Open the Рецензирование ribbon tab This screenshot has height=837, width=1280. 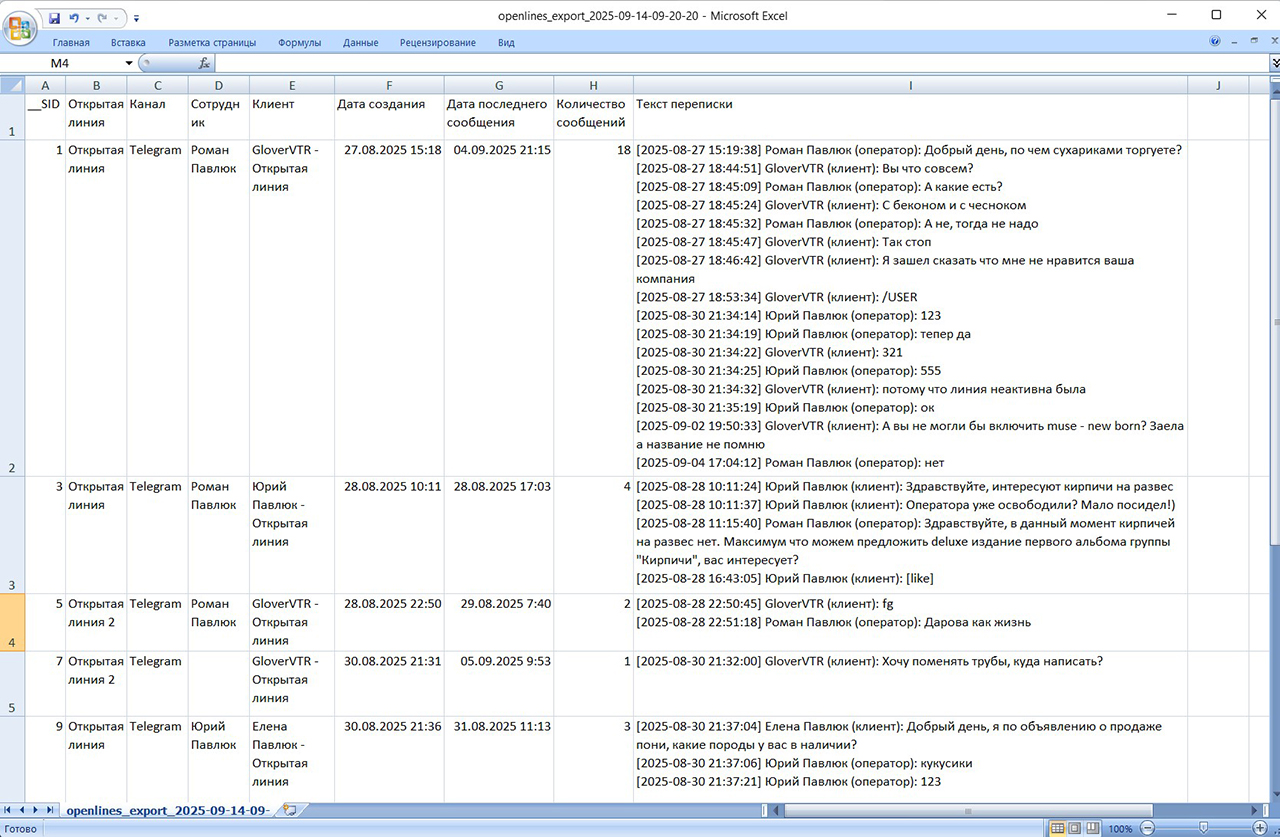coord(437,43)
